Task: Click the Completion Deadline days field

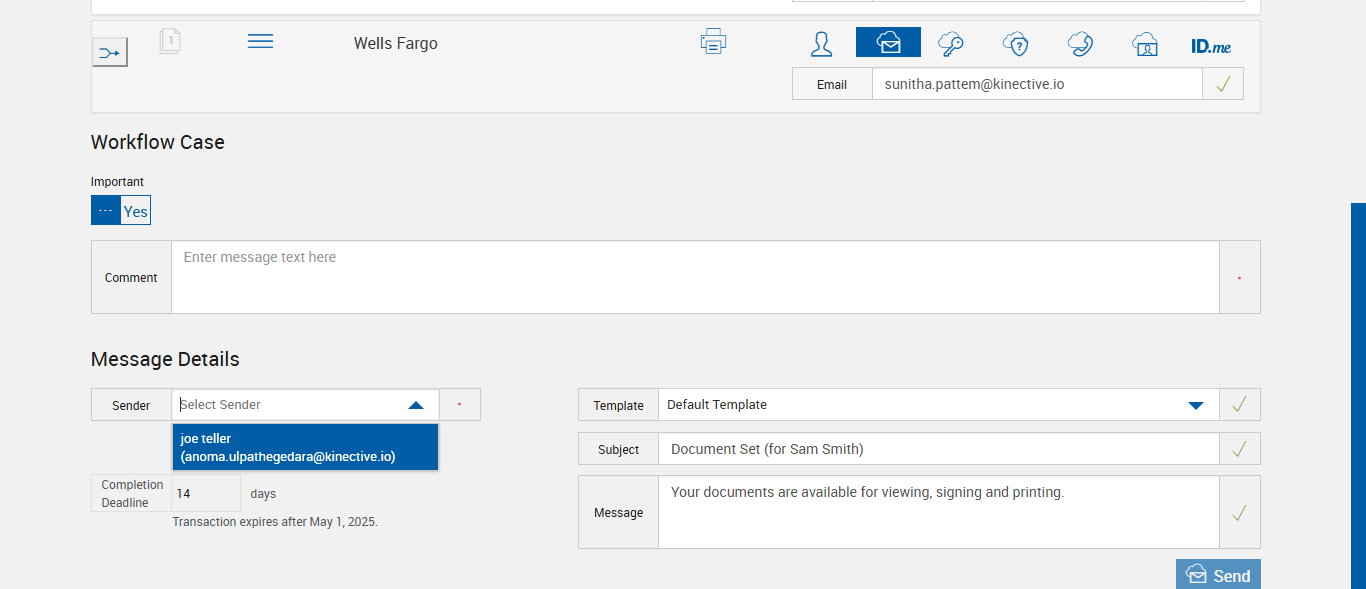Action: 205,494
